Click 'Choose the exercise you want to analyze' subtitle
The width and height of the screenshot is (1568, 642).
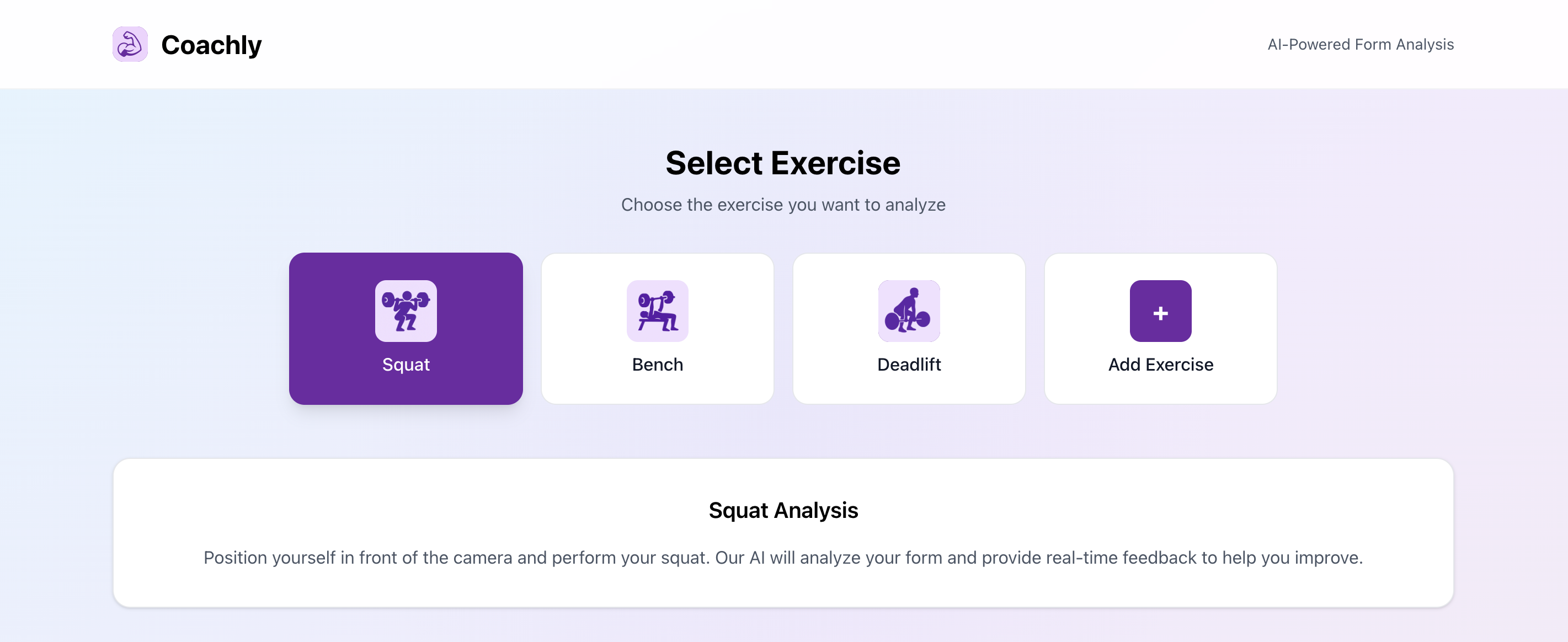[x=783, y=205]
